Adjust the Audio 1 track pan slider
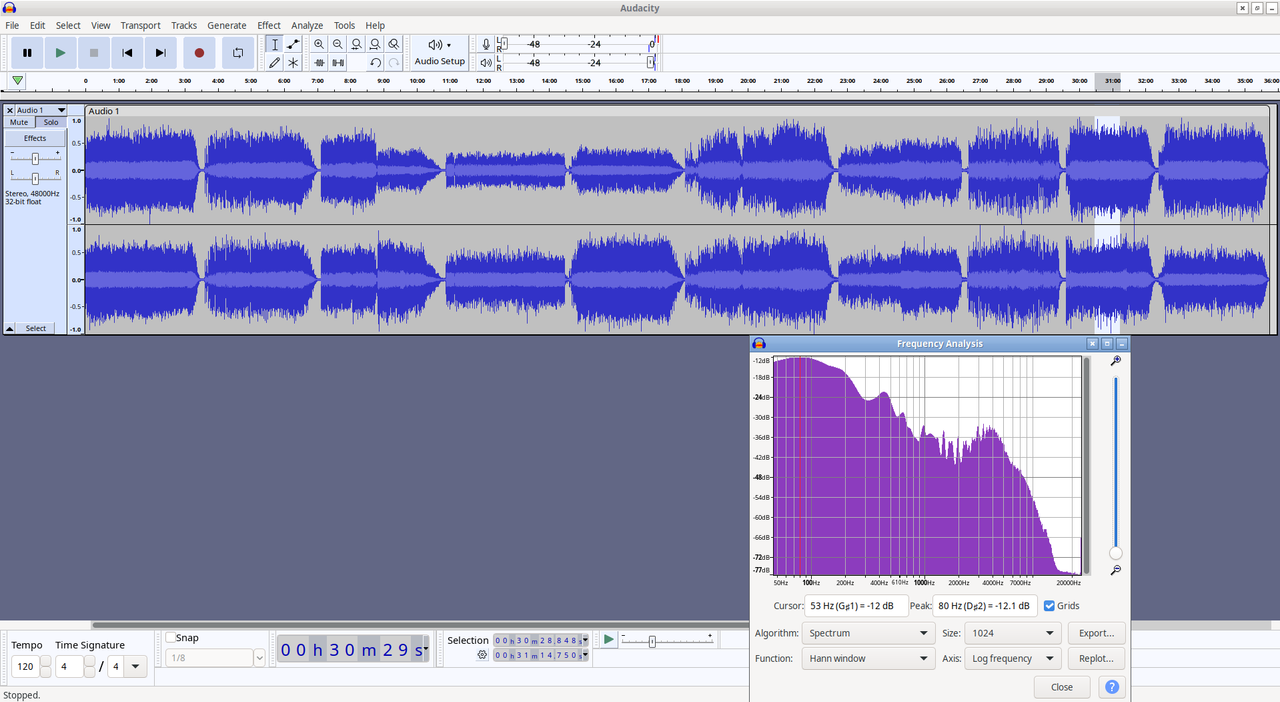 (35, 178)
